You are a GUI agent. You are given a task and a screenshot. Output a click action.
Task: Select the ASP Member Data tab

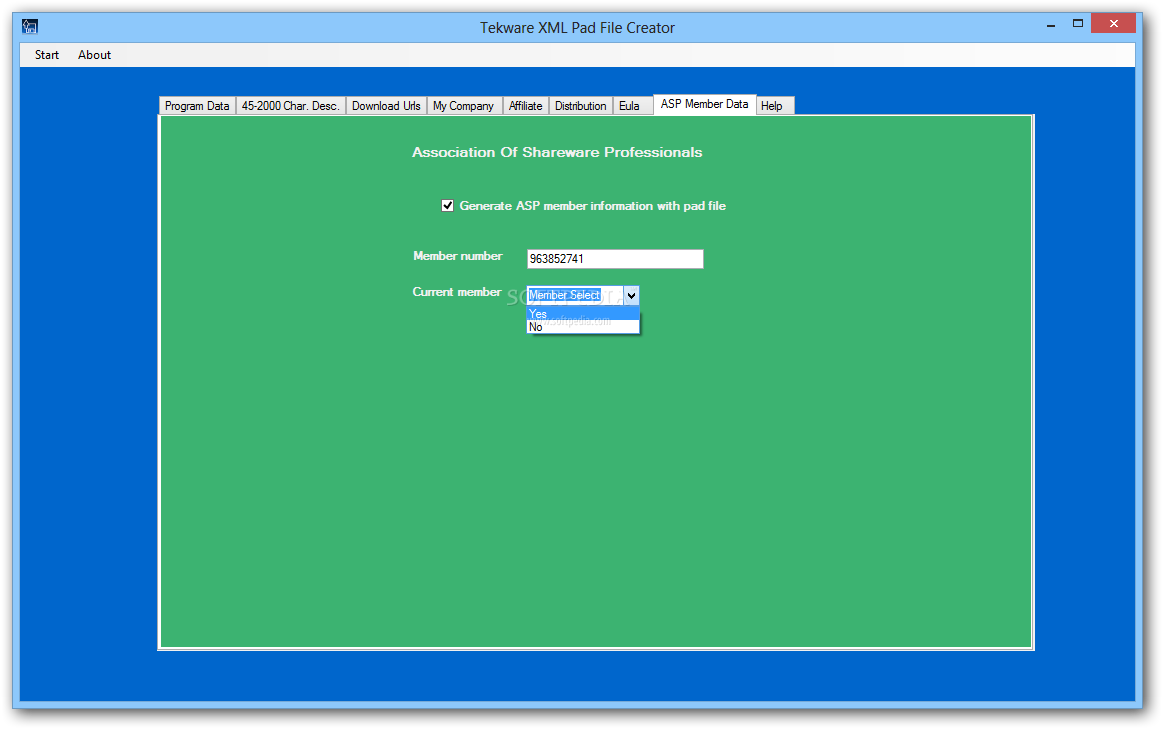[x=705, y=105]
